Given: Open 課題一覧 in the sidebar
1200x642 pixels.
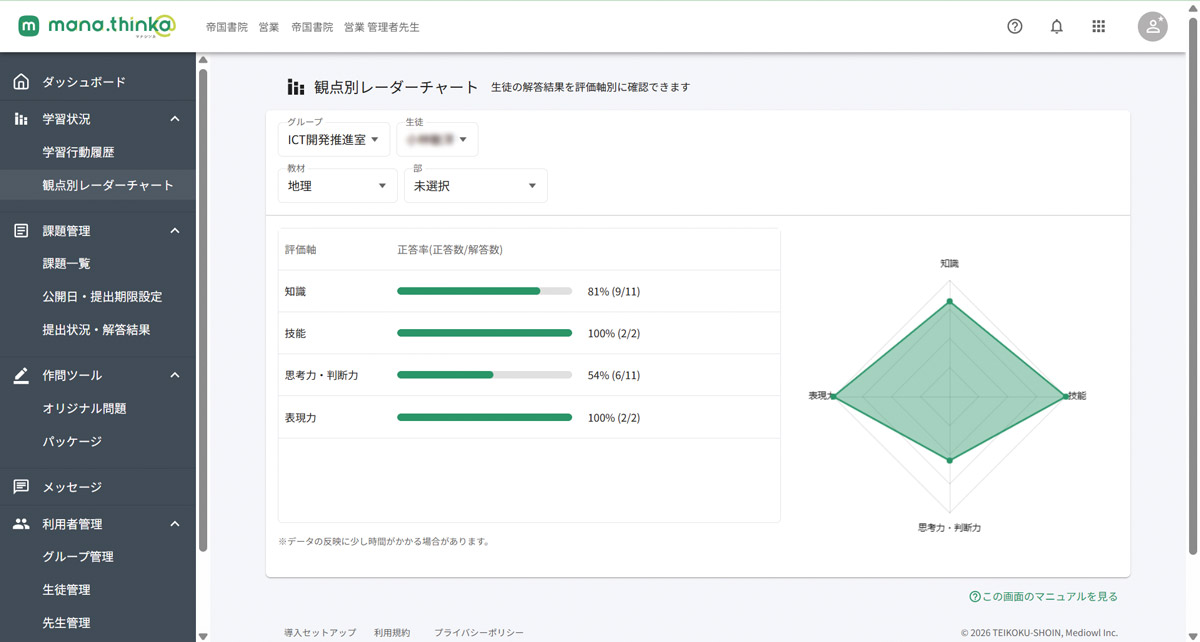Looking at the screenshot, I should (x=66, y=264).
